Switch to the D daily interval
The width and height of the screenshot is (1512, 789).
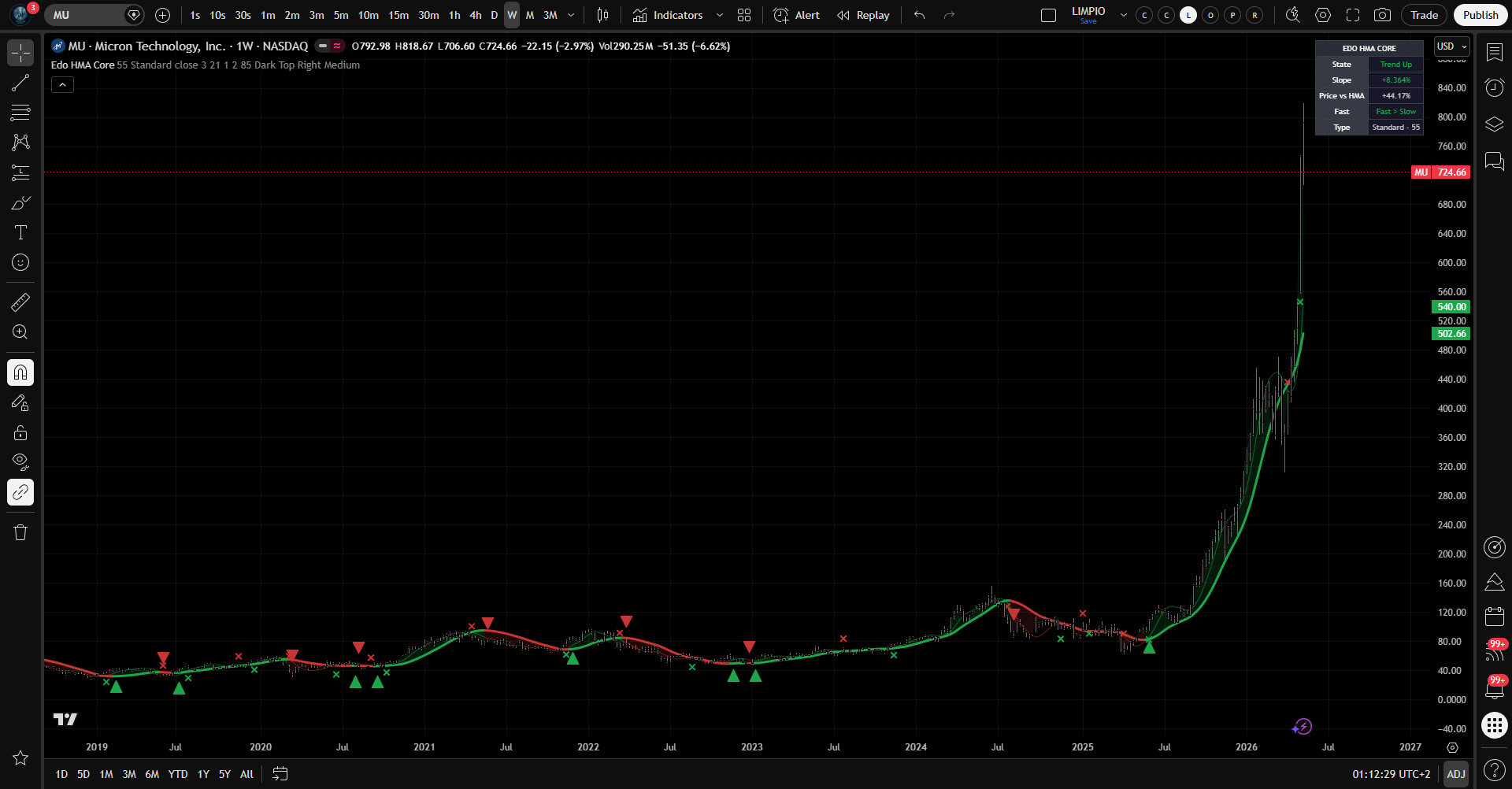(x=495, y=15)
